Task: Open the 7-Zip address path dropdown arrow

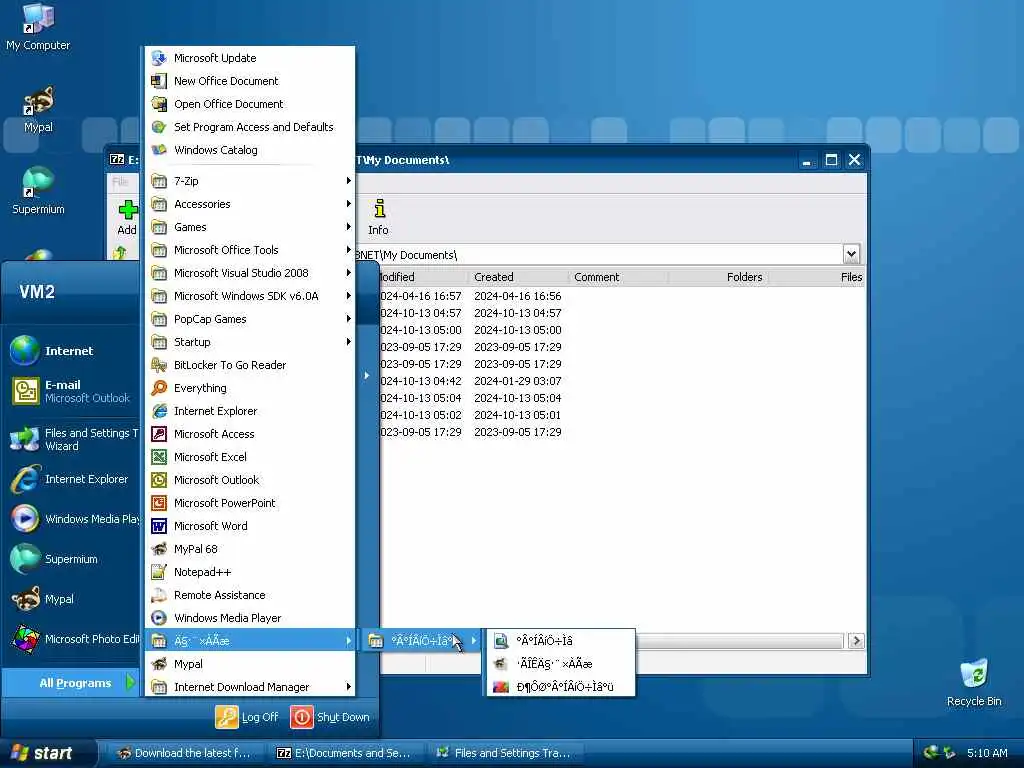Action: tap(851, 254)
